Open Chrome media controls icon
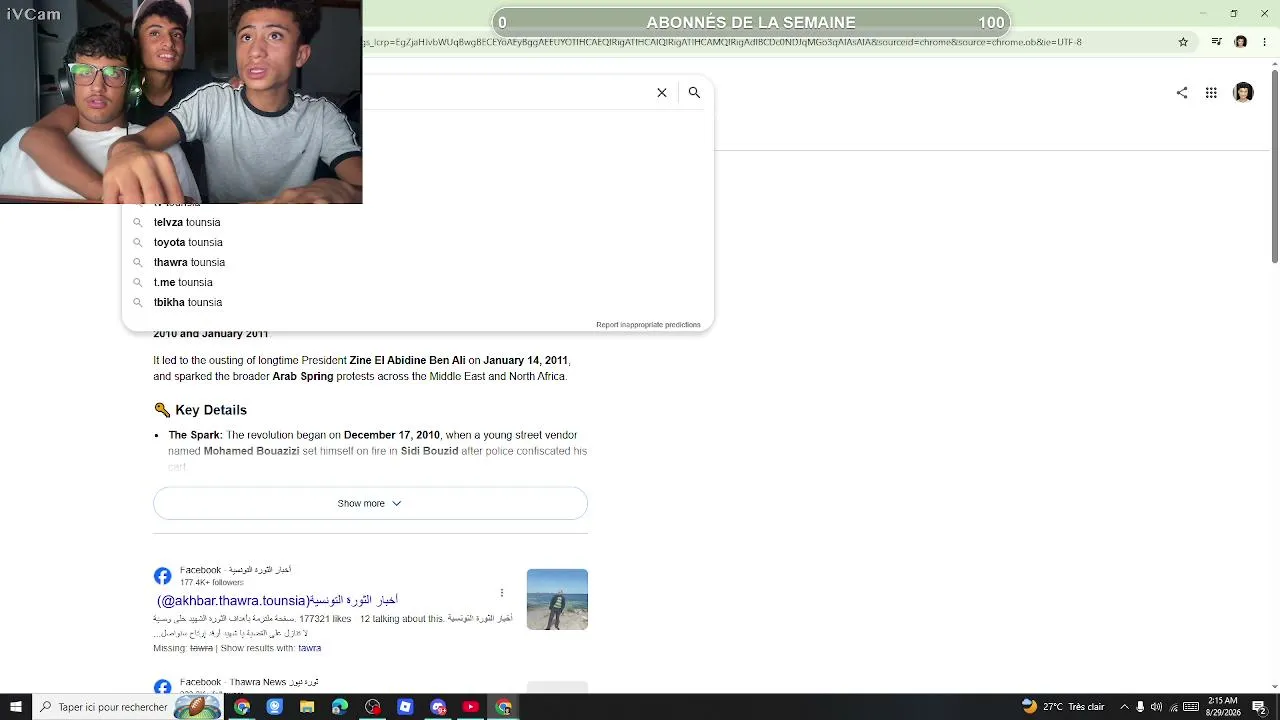Screen dimensions: 1280x720 (1217, 42)
